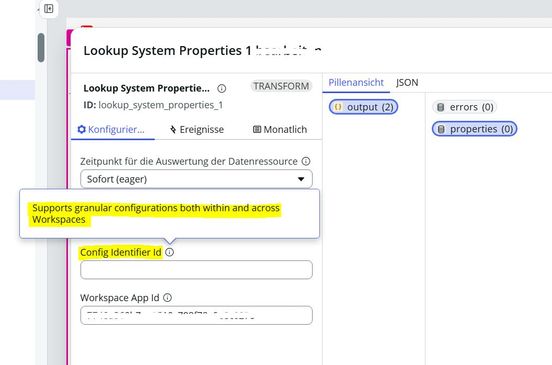Click info icon beside Lookup System Properties name
This screenshot has width=552, height=365.
[221, 88]
